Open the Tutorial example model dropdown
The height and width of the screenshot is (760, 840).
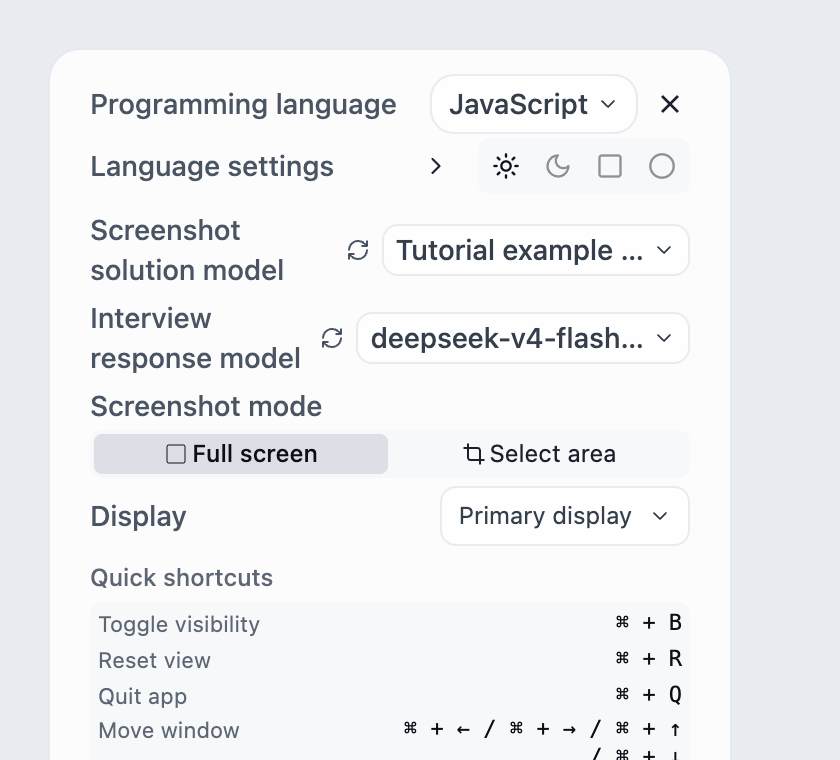536,250
